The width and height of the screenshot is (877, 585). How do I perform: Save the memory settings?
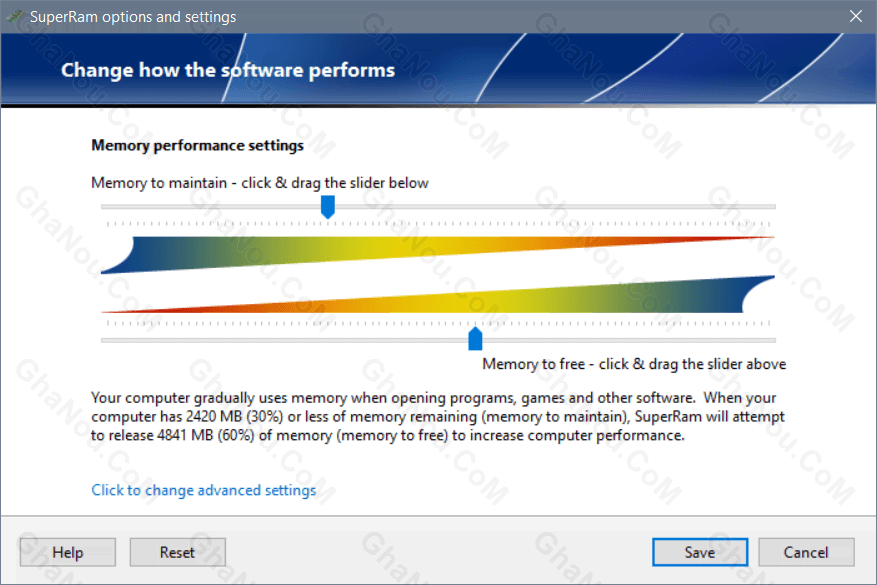(700, 553)
